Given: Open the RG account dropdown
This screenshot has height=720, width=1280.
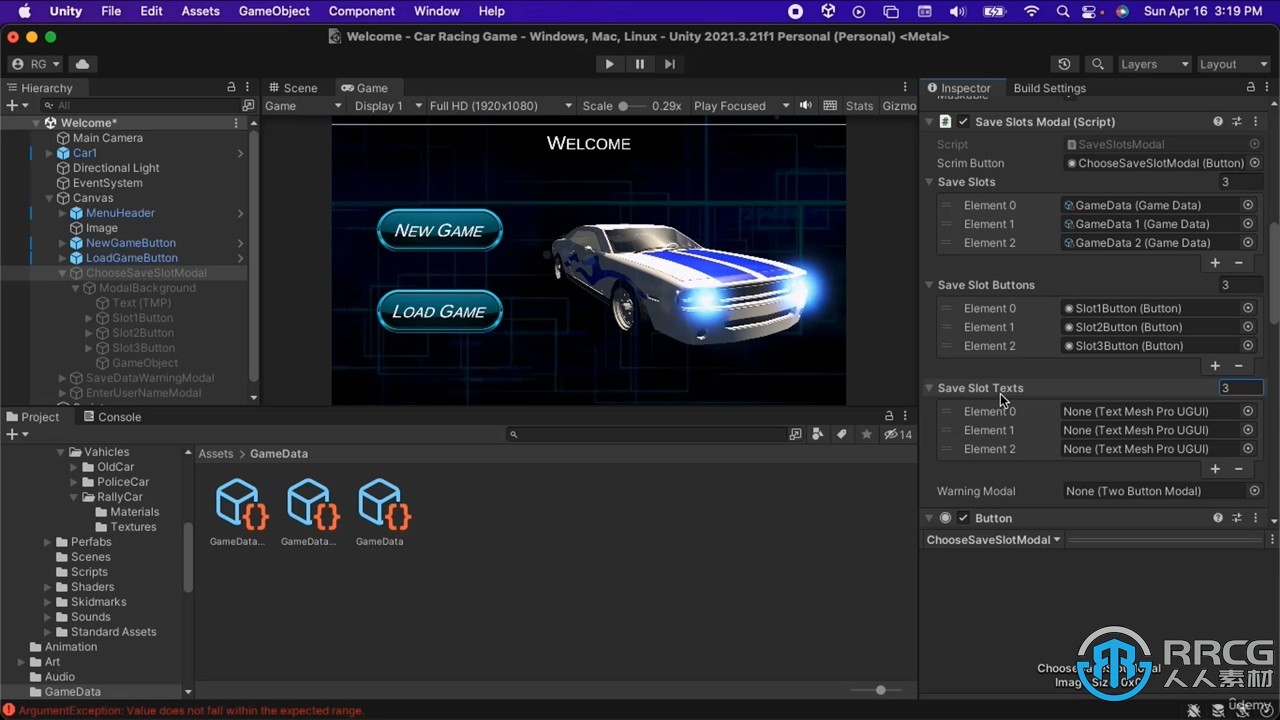Looking at the screenshot, I should (x=35, y=64).
